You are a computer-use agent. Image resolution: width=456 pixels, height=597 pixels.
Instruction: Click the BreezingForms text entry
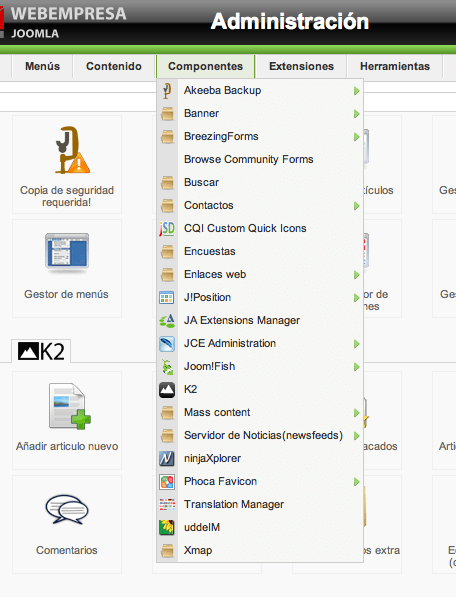[x=221, y=136]
